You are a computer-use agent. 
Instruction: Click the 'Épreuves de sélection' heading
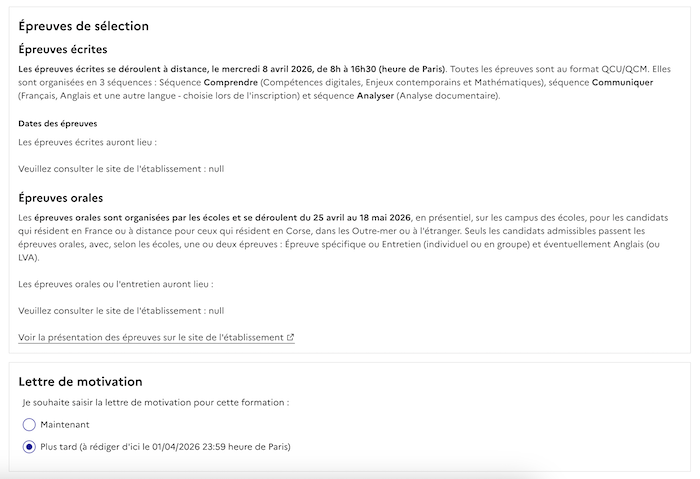tap(83, 26)
